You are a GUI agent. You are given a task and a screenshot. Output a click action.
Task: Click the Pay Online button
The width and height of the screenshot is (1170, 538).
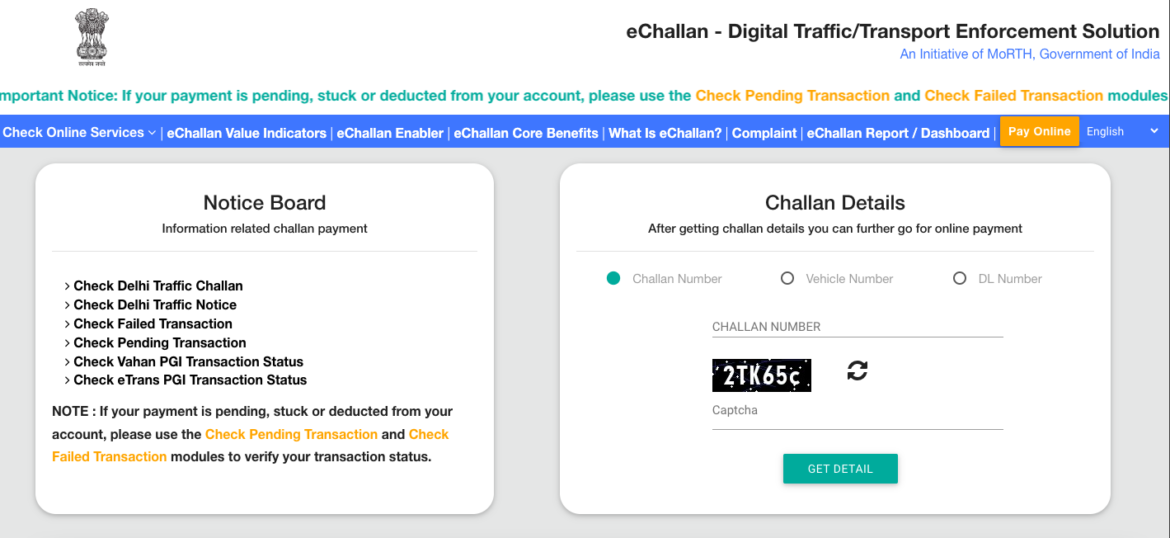(x=1039, y=131)
